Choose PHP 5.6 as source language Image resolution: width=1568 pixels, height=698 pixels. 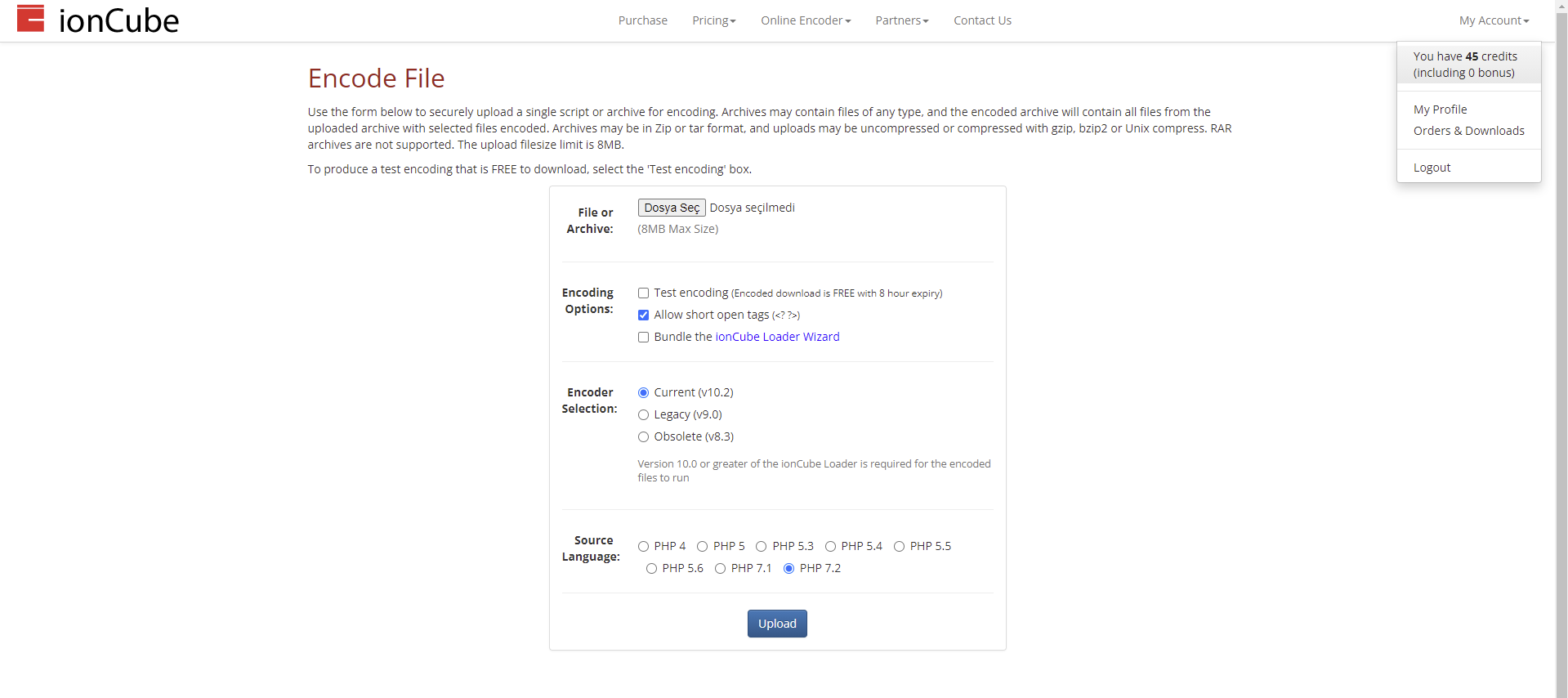(651, 569)
